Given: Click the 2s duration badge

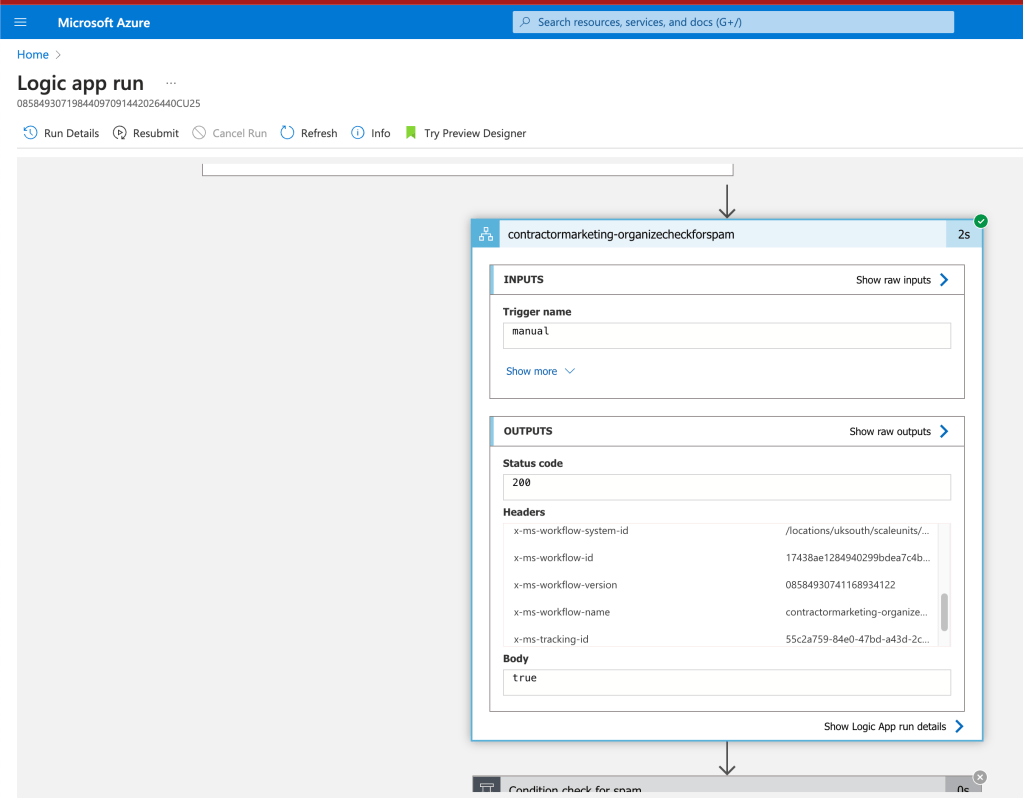Looking at the screenshot, I should pyautogui.click(x=964, y=234).
